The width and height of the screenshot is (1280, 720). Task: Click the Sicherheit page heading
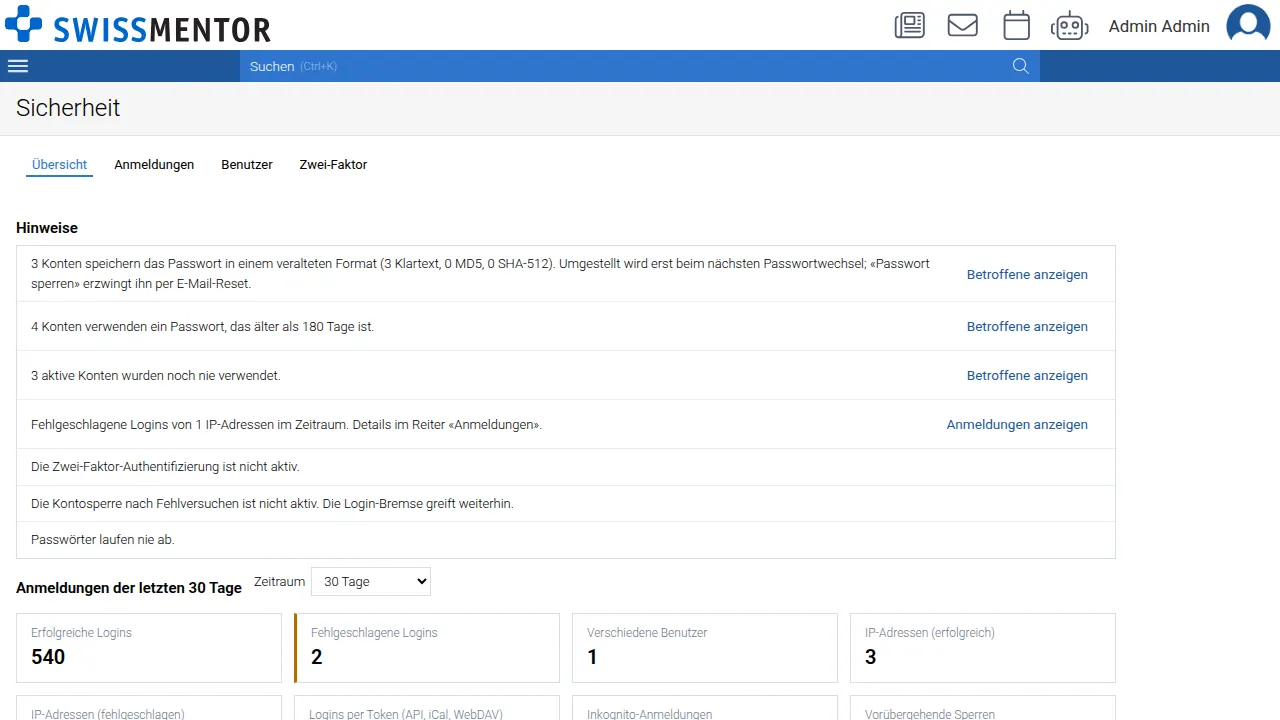[x=68, y=108]
